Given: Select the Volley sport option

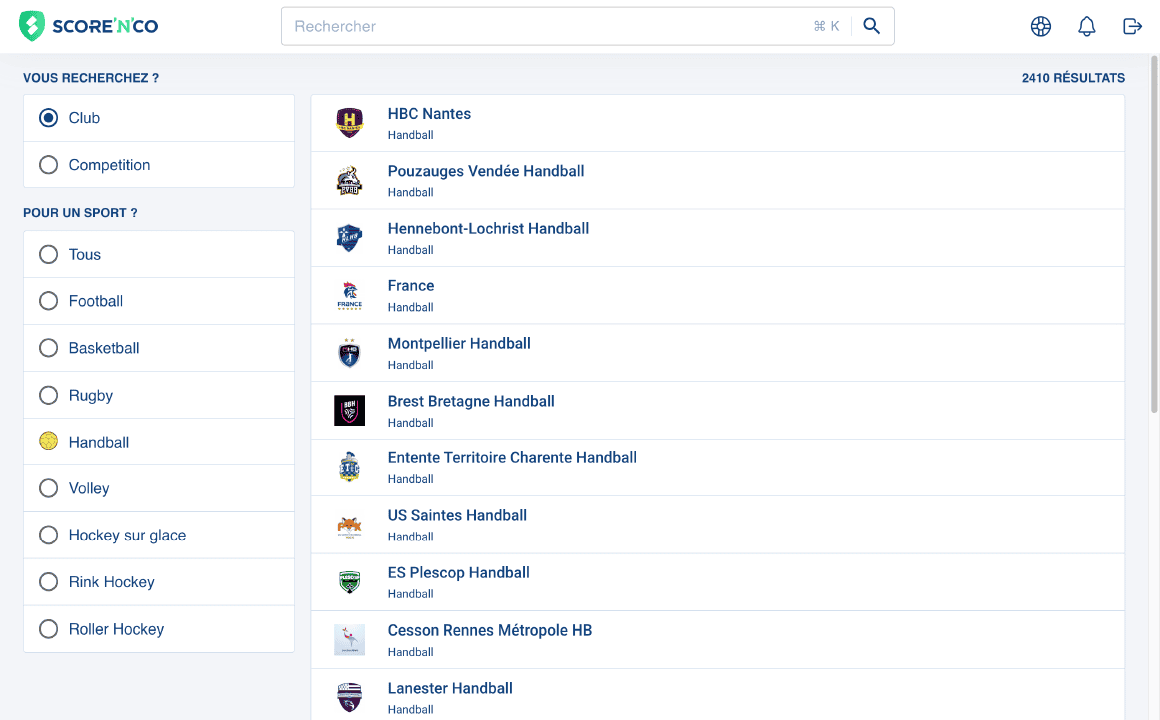Looking at the screenshot, I should pyautogui.click(x=48, y=488).
